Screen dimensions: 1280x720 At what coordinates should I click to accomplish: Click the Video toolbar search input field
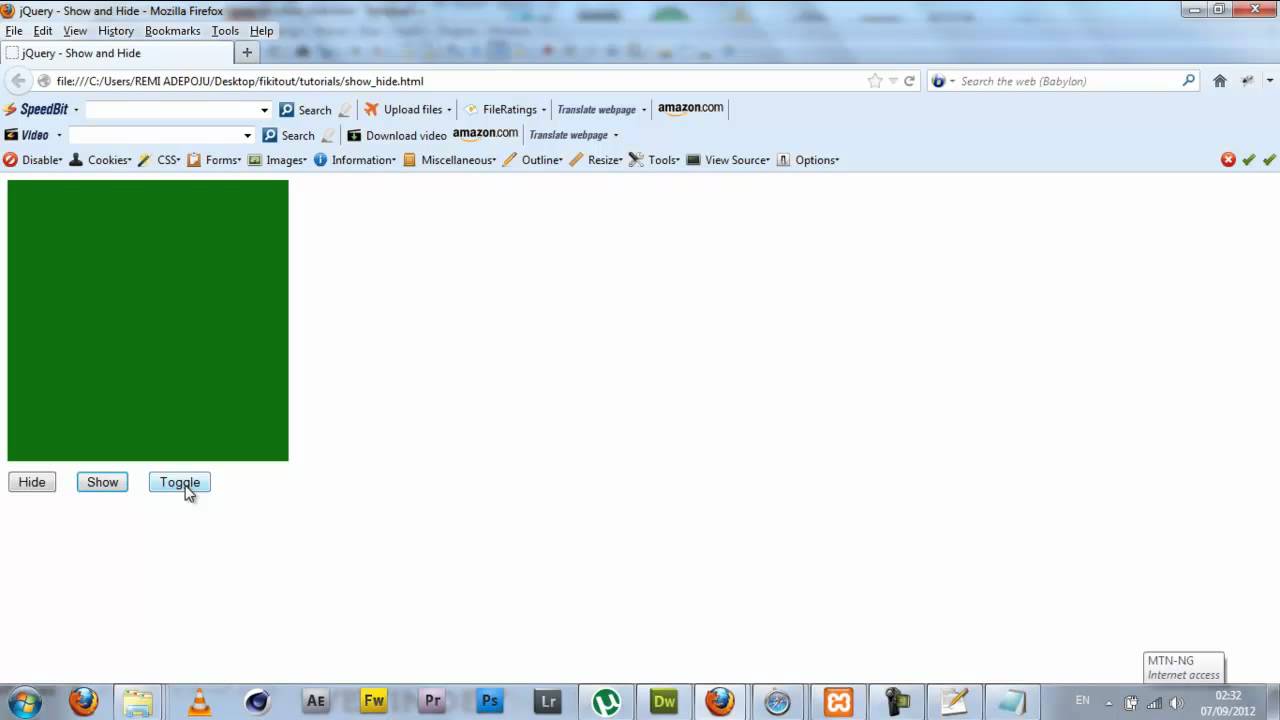click(x=155, y=135)
